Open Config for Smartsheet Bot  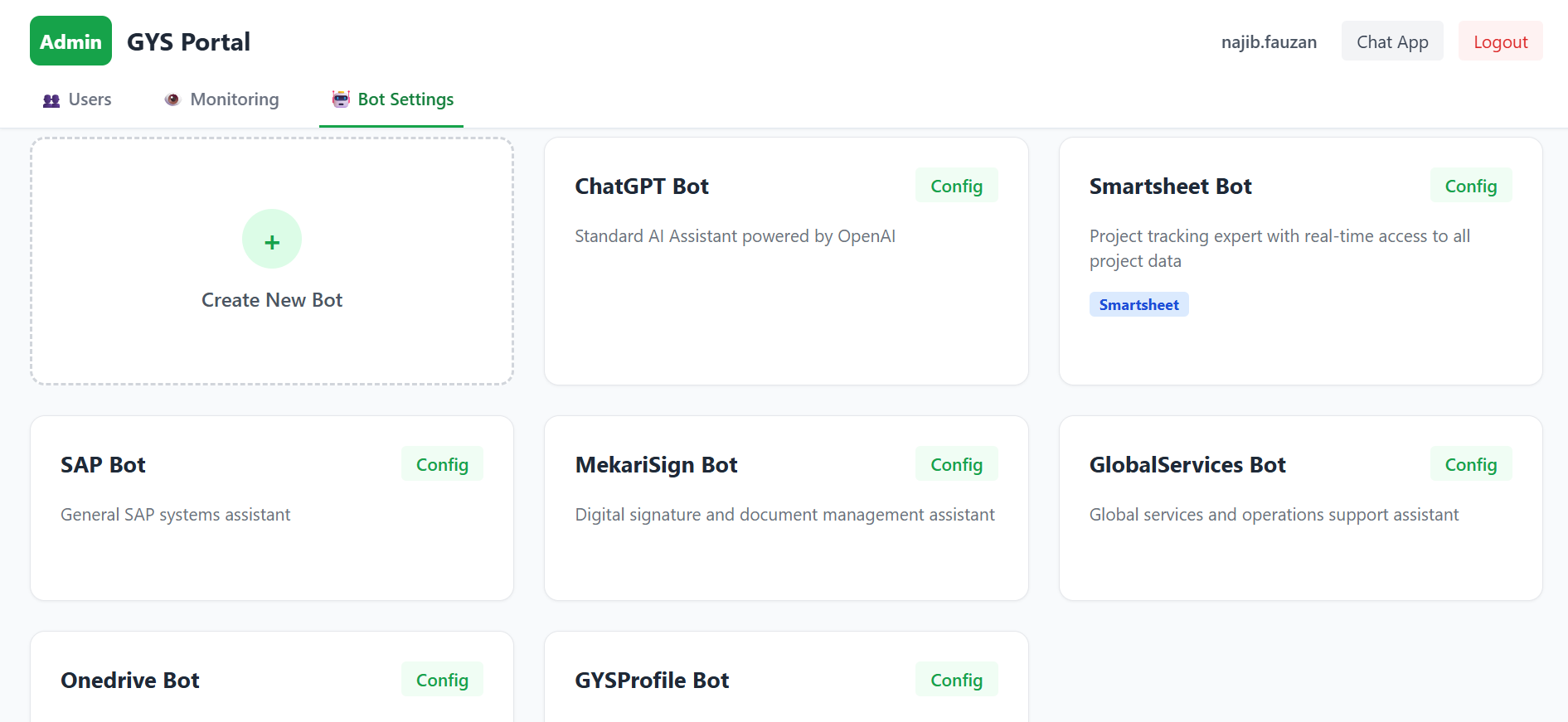tap(1470, 187)
